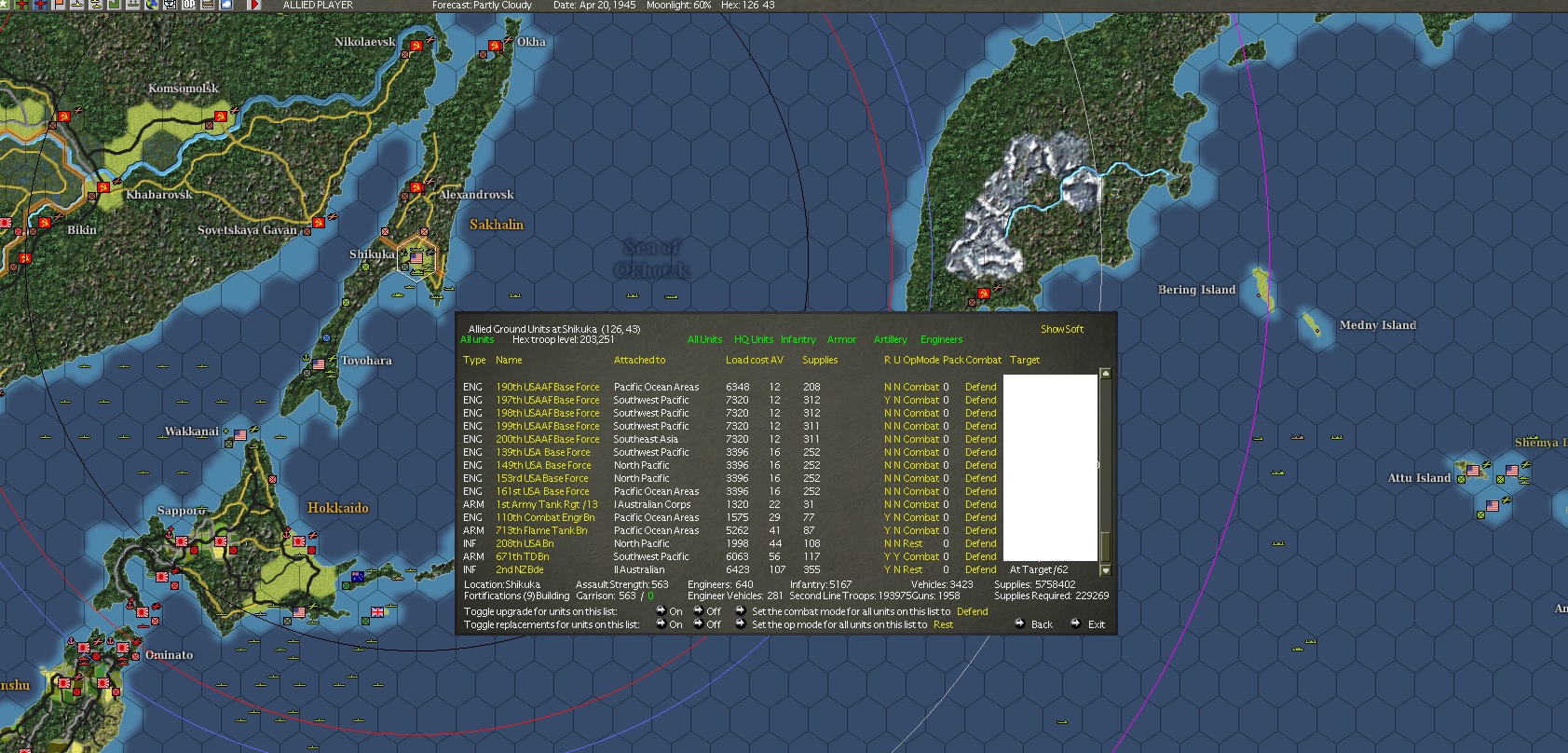Click the unit list scroll down arrow

[x=1106, y=570]
